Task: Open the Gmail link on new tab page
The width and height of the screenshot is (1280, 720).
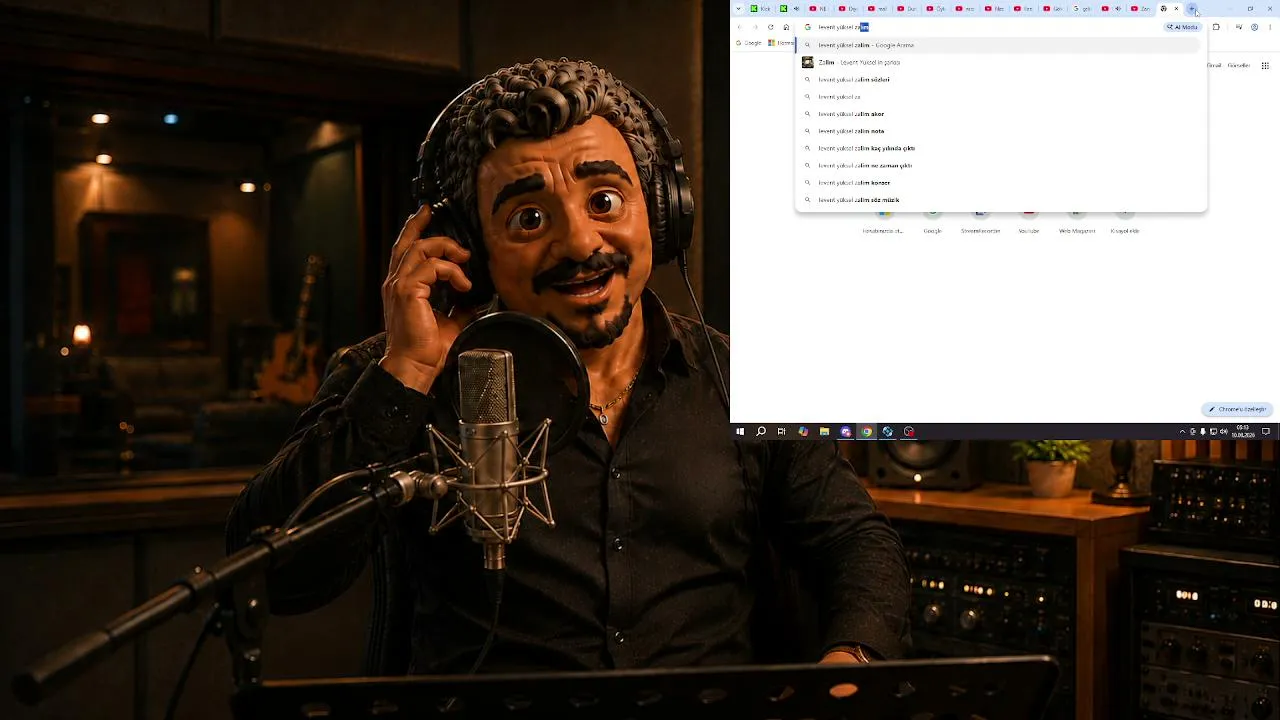Action: [1215, 65]
